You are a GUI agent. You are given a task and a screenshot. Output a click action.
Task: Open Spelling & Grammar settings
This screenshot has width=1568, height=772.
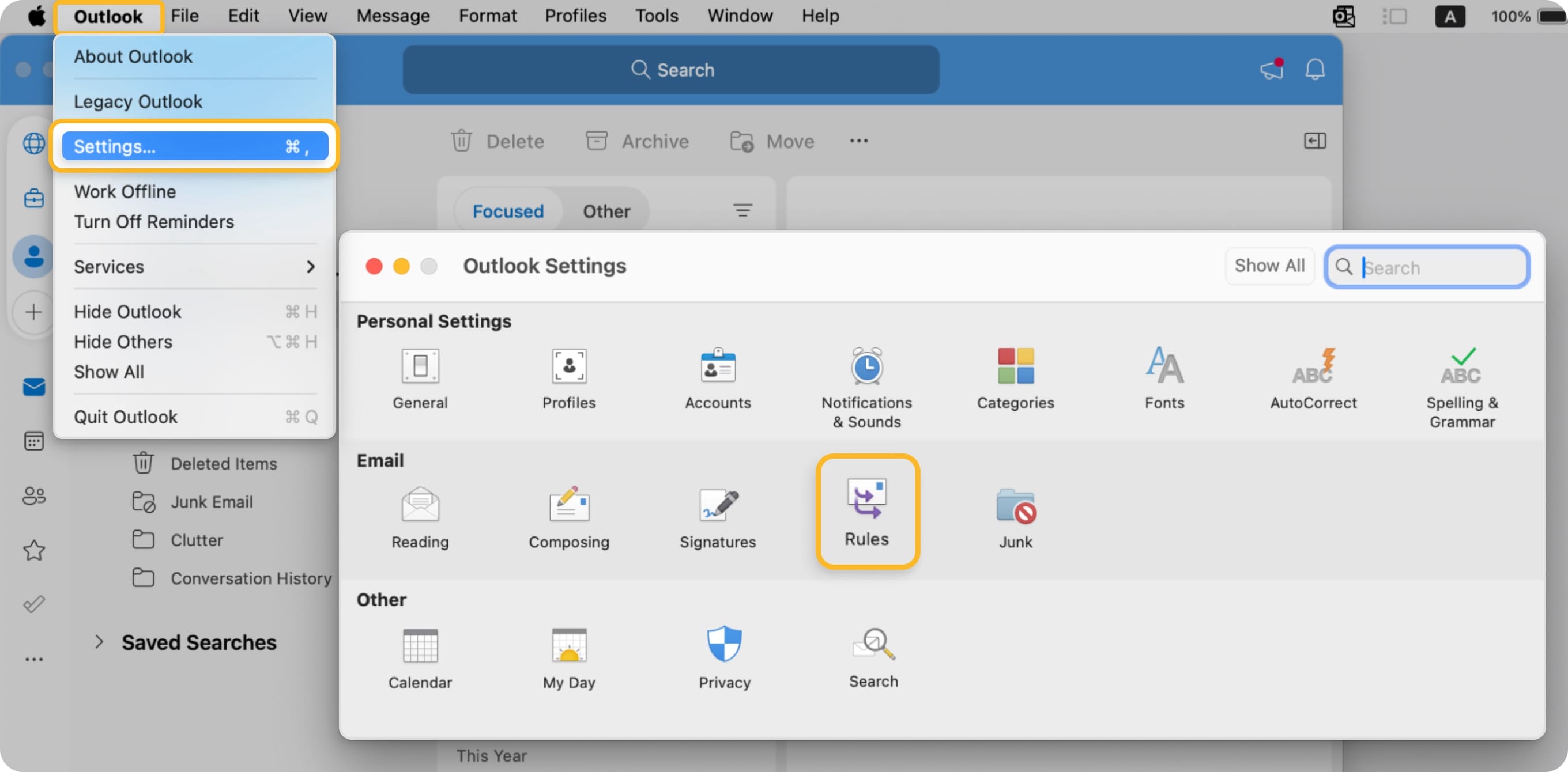[x=1461, y=377]
